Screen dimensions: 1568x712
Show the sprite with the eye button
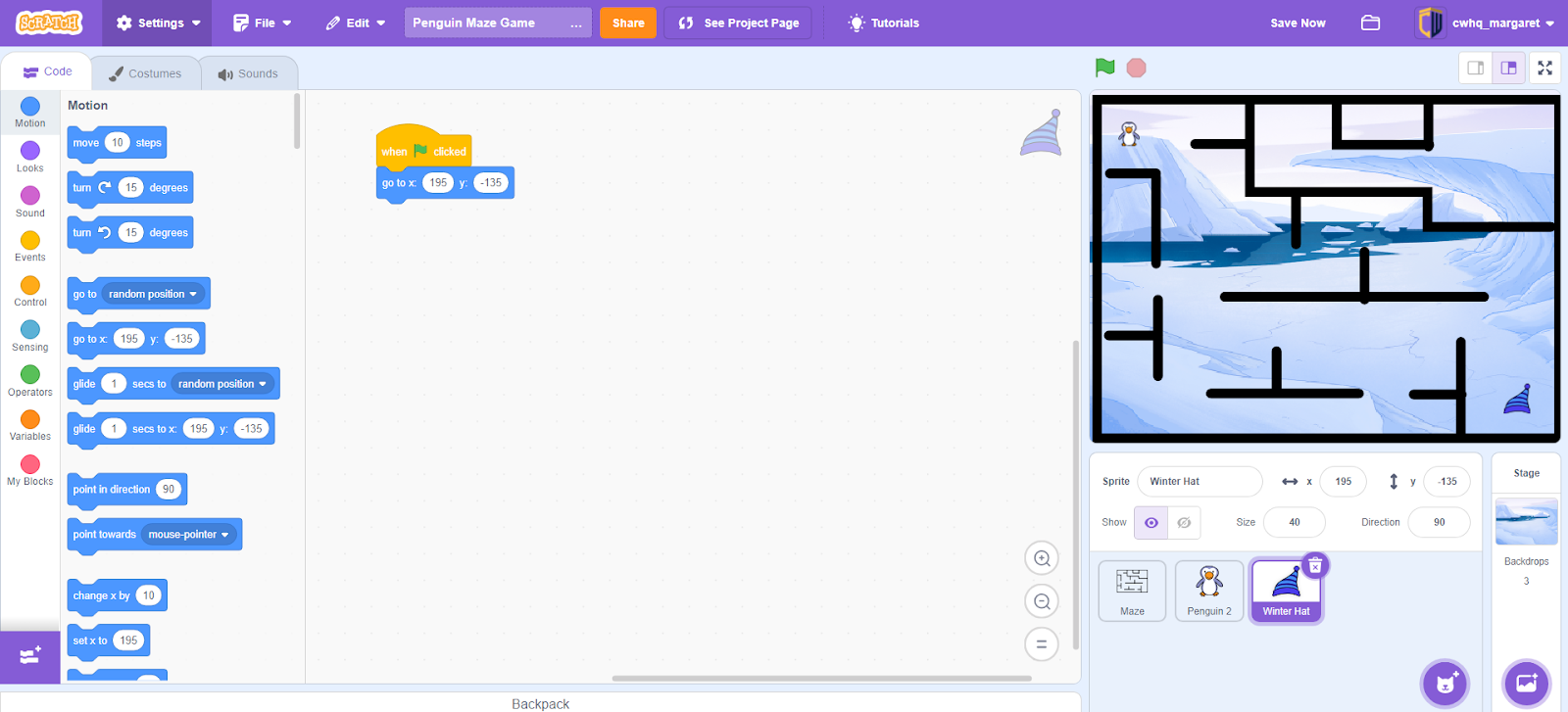point(1151,523)
